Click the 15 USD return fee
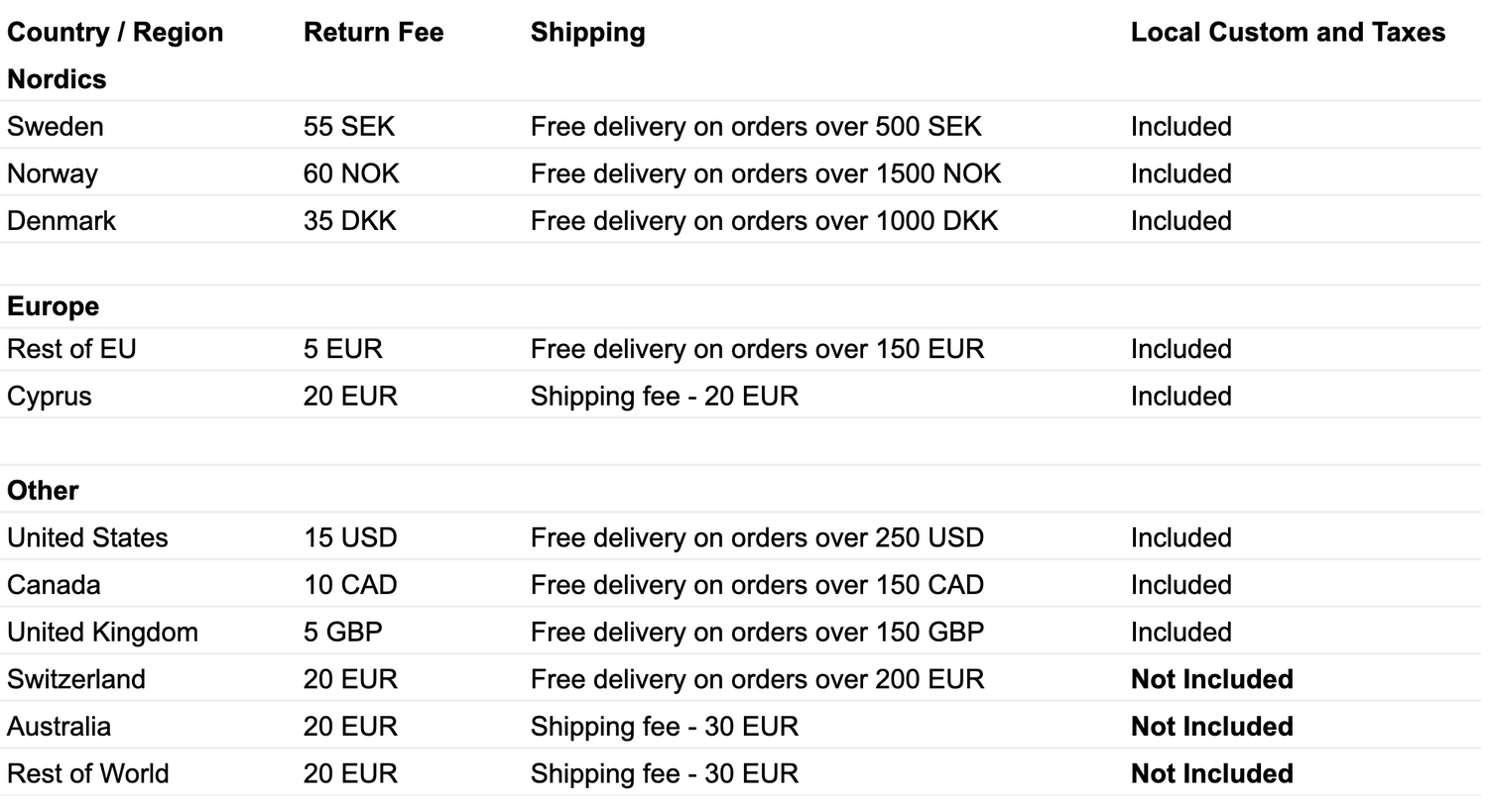This screenshot has height=812, width=1488. [x=350, y=537]
